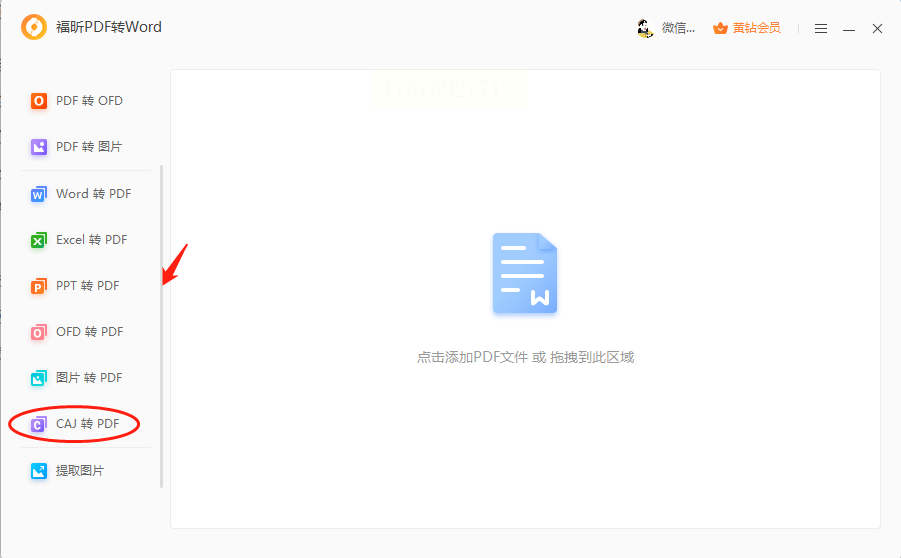Open the hamburger main menu
Image resolution: width=901 pixels, height=558 pixels.
[821, 28]
